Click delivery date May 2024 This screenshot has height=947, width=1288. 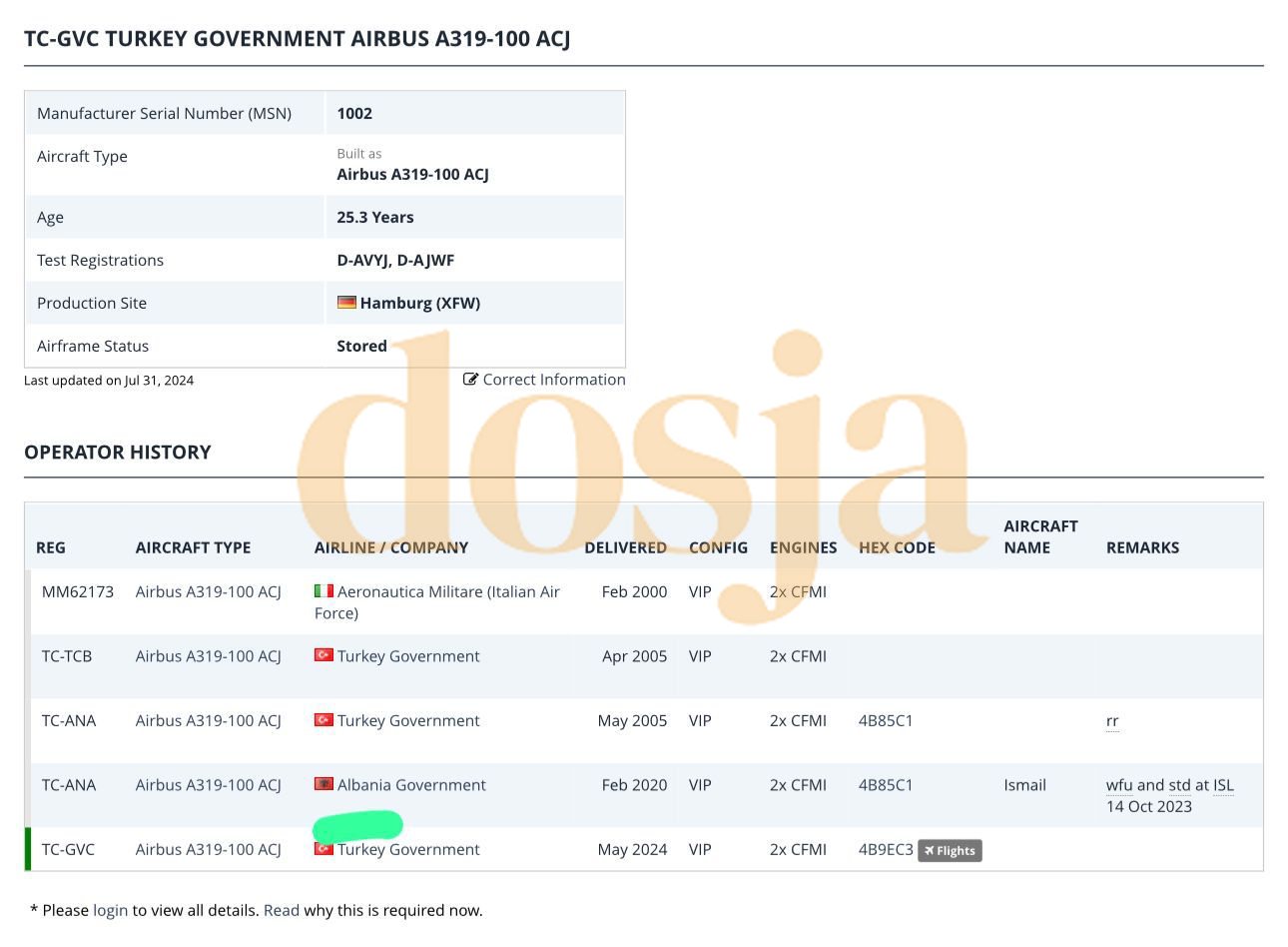[x=633, y=849]
